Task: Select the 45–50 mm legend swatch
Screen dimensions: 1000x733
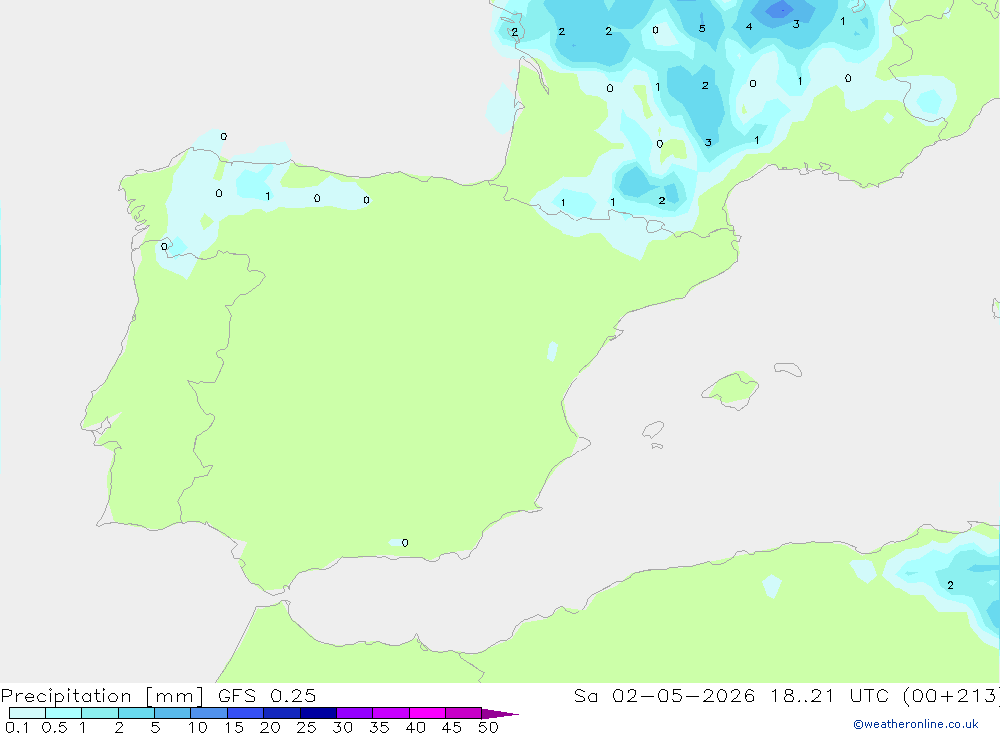Action: coord(463,713)
